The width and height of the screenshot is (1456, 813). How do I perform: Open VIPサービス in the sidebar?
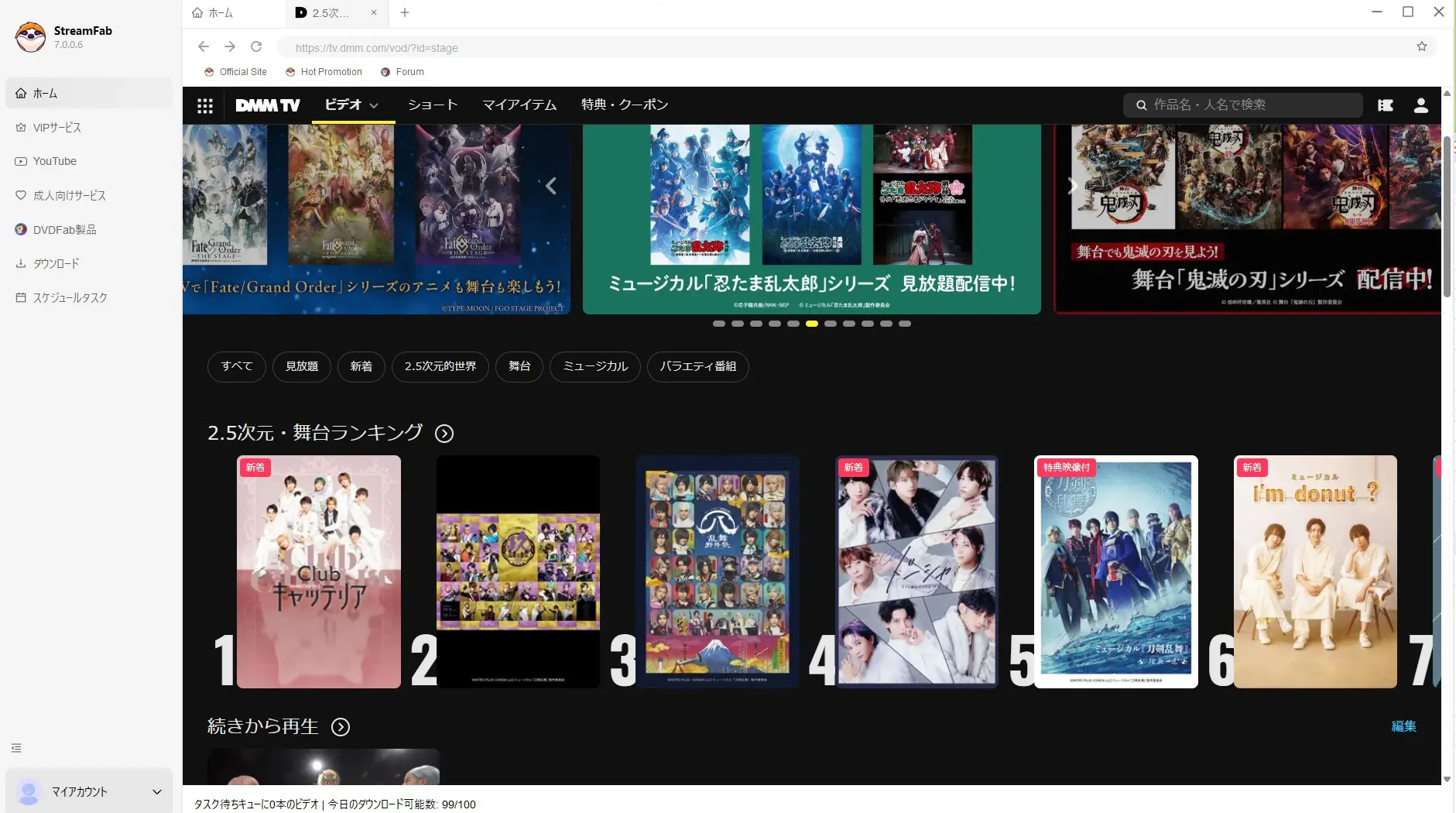pyautogui.click(x=88, y=127)
